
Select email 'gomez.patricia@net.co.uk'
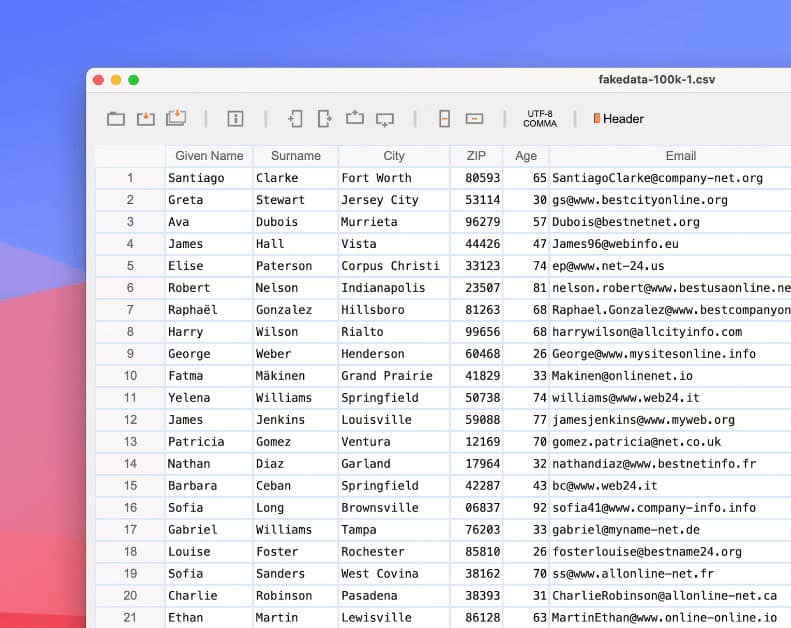click(x=670, y=441)
